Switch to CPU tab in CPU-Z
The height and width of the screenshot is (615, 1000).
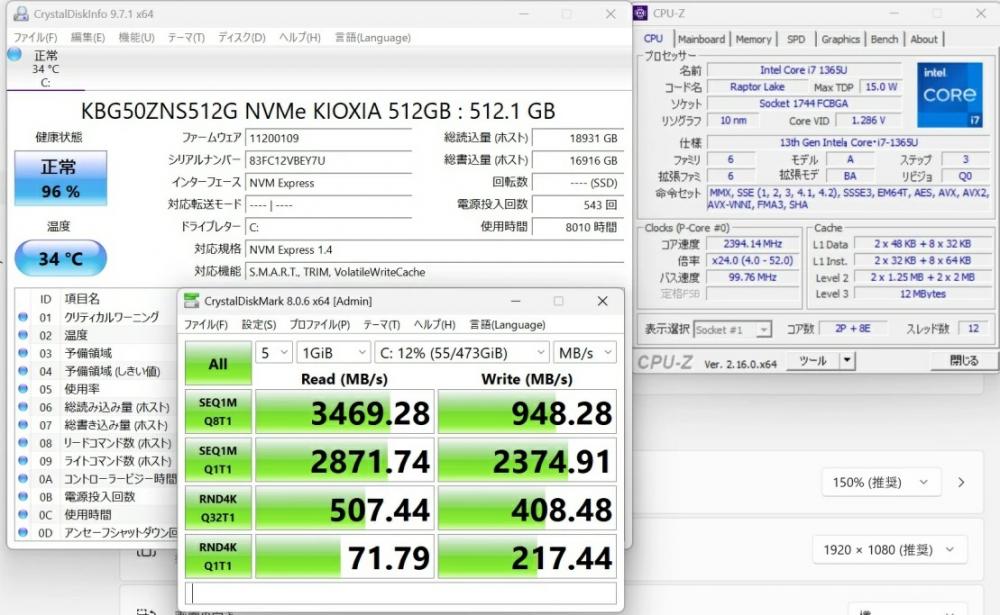click(653, 39)
